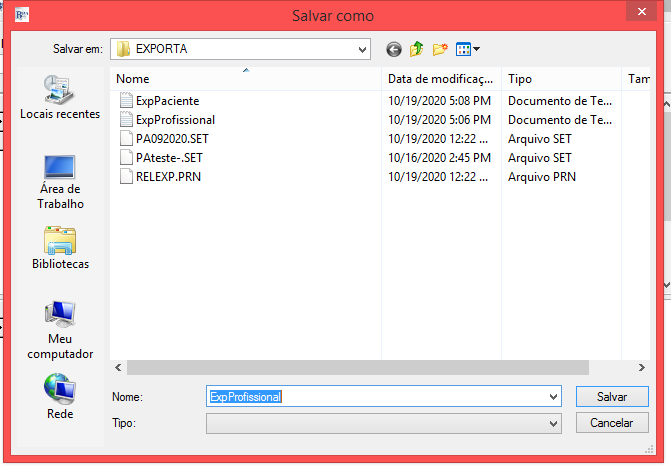Click the horizontal scrollbar right arrow
This screenshot has height=466, width=671.
coord(643,368)
